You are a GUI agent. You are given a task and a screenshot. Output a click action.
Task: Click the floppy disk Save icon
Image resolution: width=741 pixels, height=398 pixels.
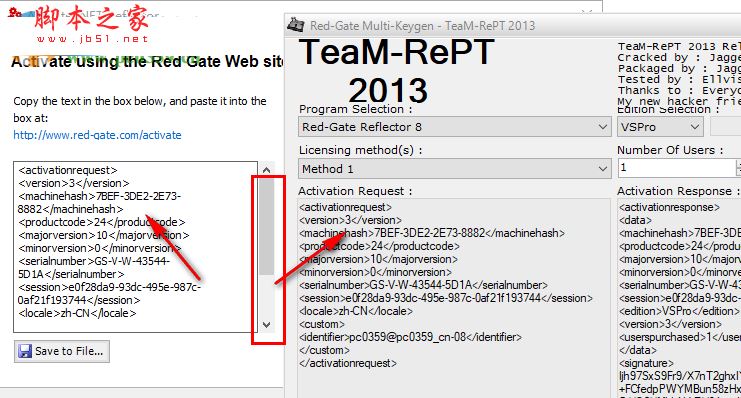(x=25, y=351)
